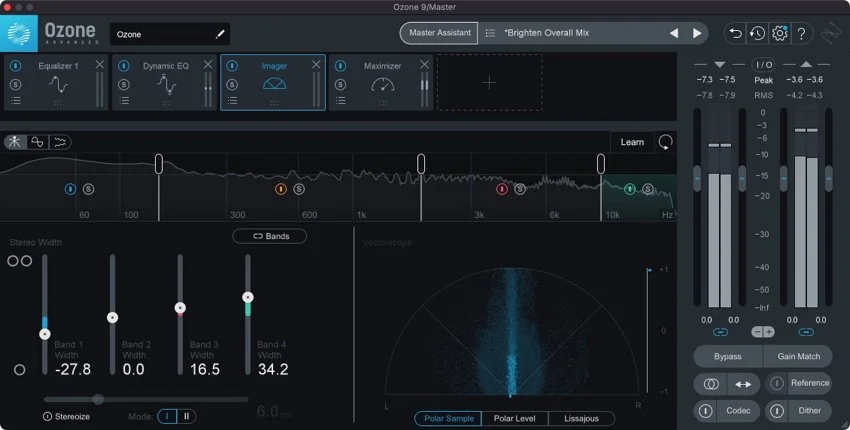The height and width of the screenshot is (430, 850).
Task: Select the Maximizer module
Action: click(382, 82)
